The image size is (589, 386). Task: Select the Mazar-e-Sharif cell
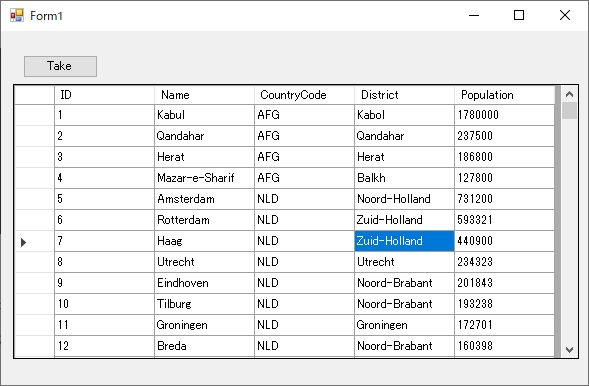point(204,178)
